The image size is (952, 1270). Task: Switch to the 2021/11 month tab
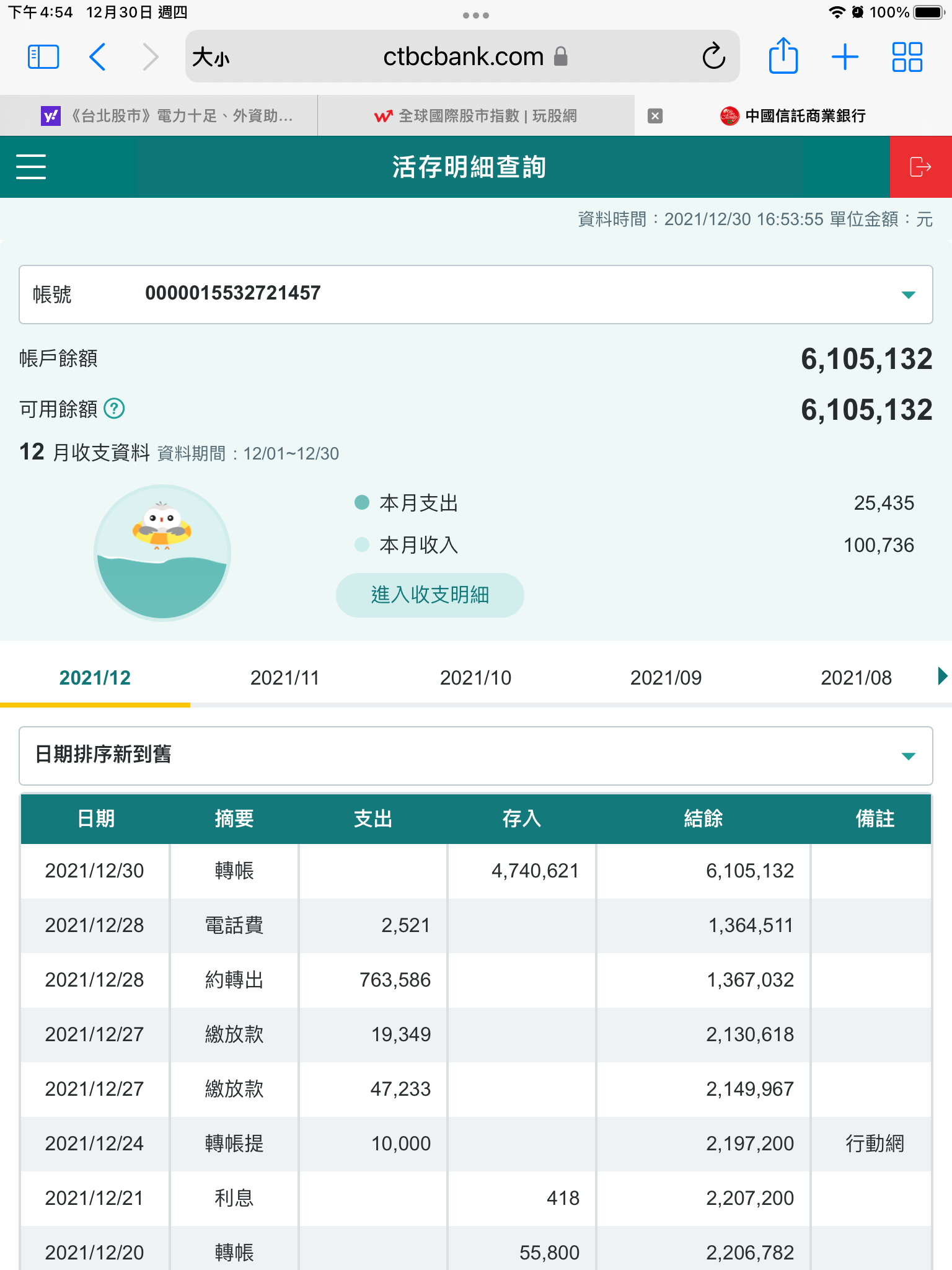coord(284,678)
